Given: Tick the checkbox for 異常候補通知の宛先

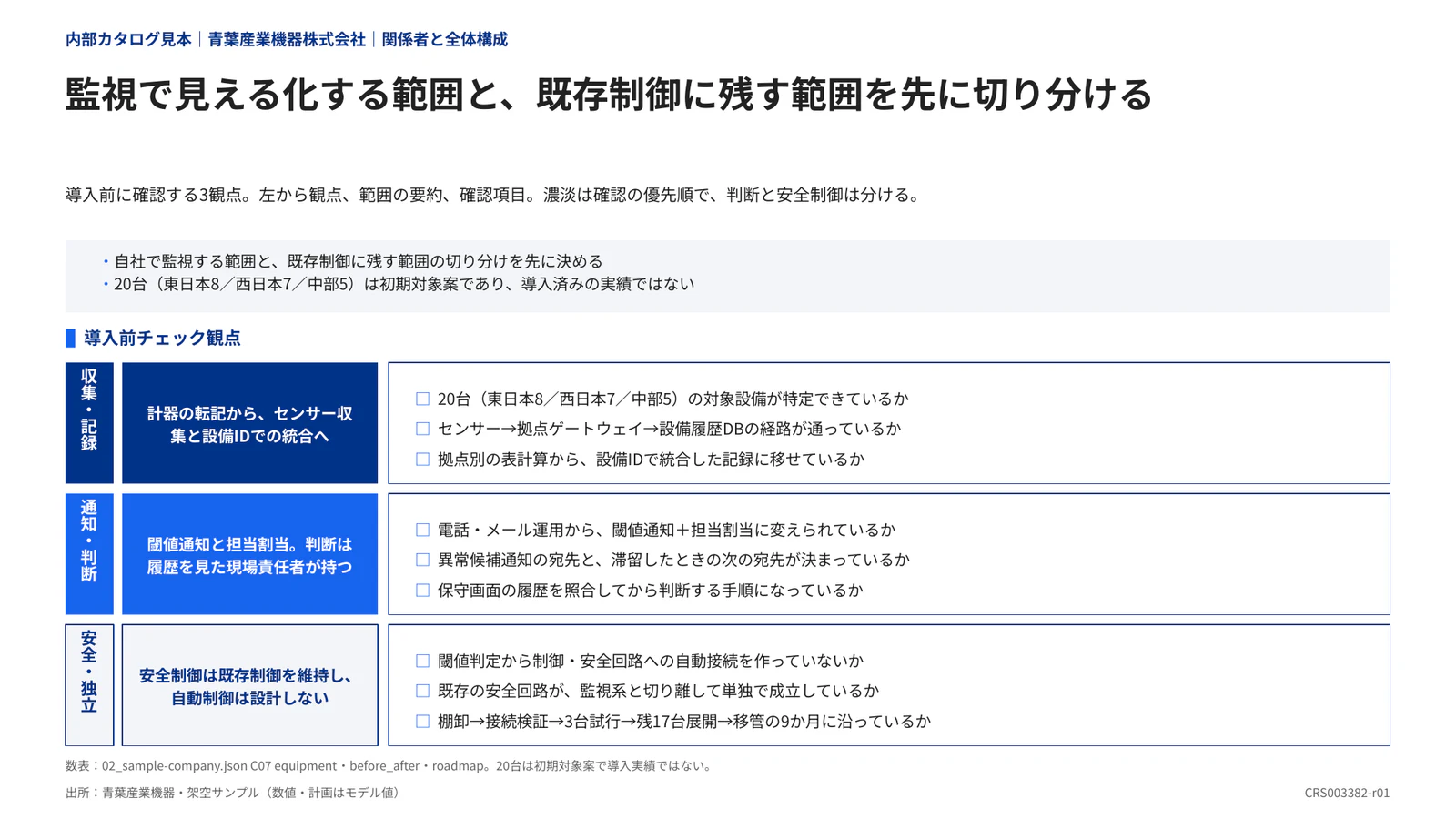Looking at the screenshot, I should point(422,560).
